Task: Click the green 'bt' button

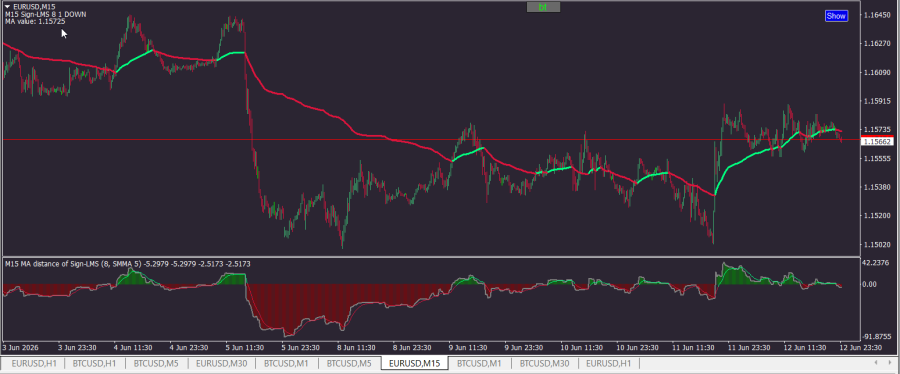Action: (x=543, y=7)
